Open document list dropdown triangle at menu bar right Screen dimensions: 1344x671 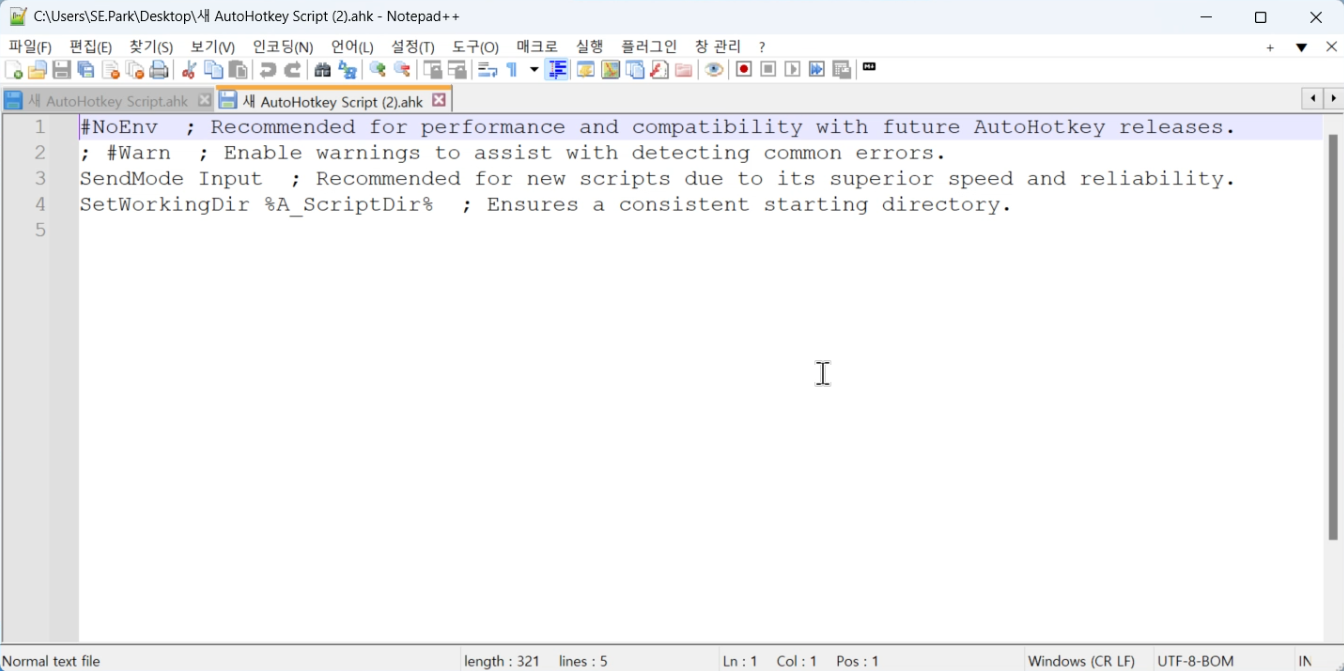coord(1301,47)
